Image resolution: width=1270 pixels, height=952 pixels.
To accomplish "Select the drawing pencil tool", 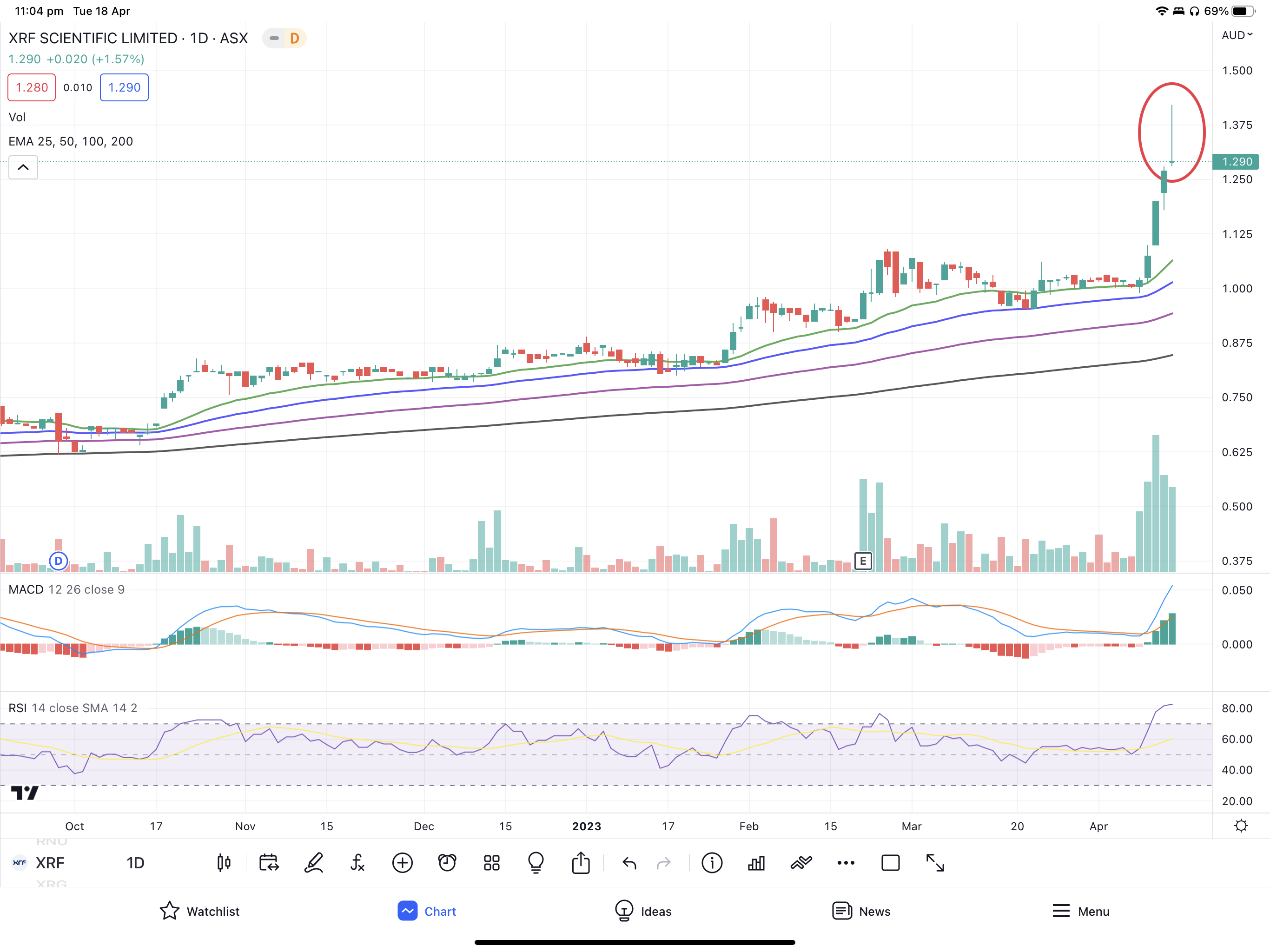I will click(313, 862).
